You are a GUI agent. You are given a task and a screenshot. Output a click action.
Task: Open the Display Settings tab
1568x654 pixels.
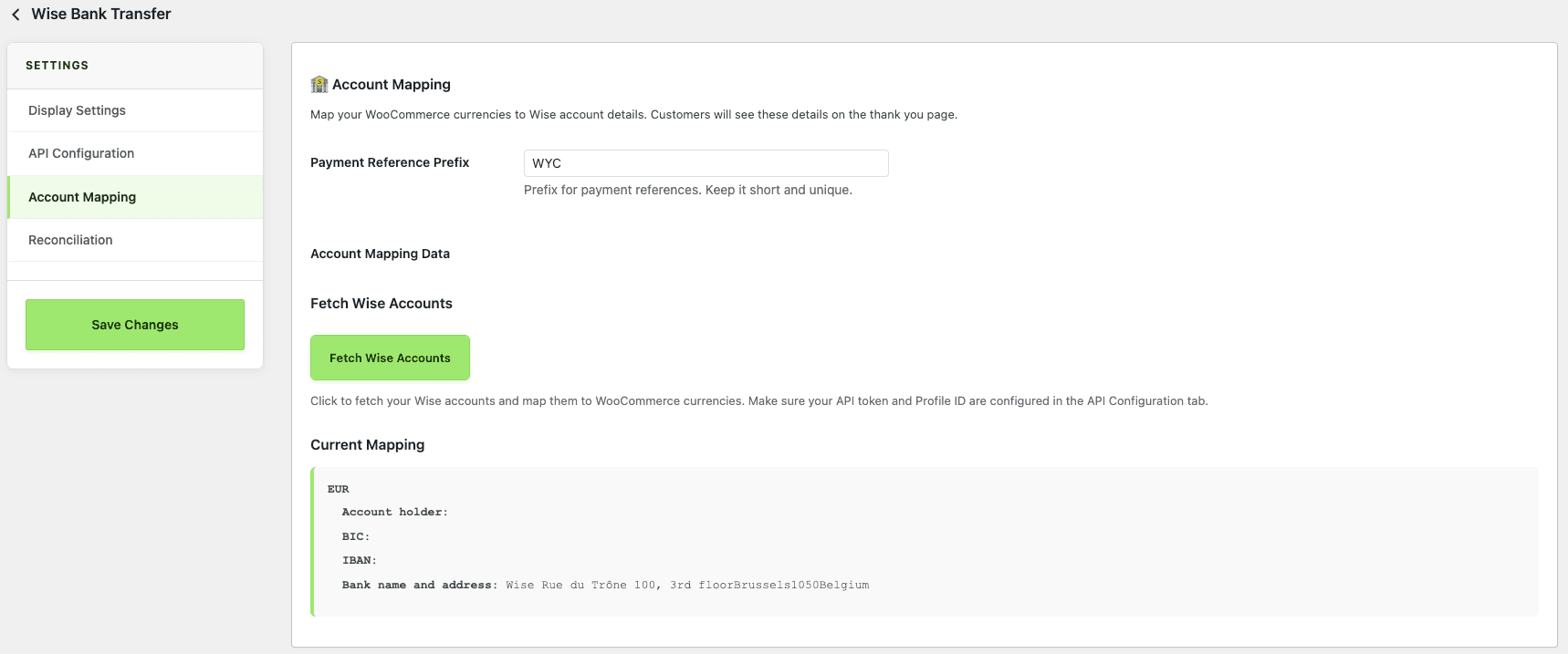pos(78,110)
